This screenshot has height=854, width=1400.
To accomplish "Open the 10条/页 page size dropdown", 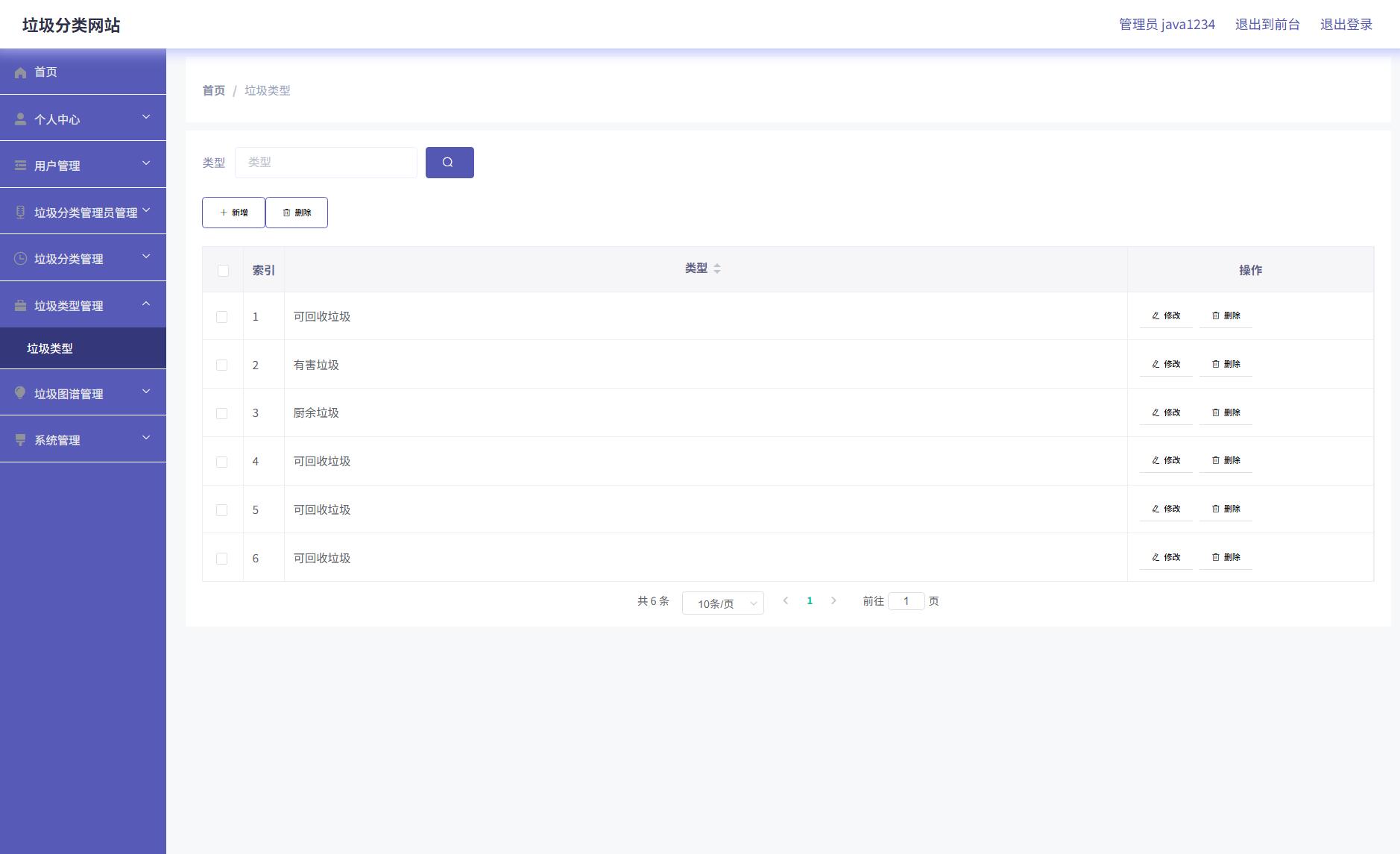I will pyautogui.click(x=723, y=603).
